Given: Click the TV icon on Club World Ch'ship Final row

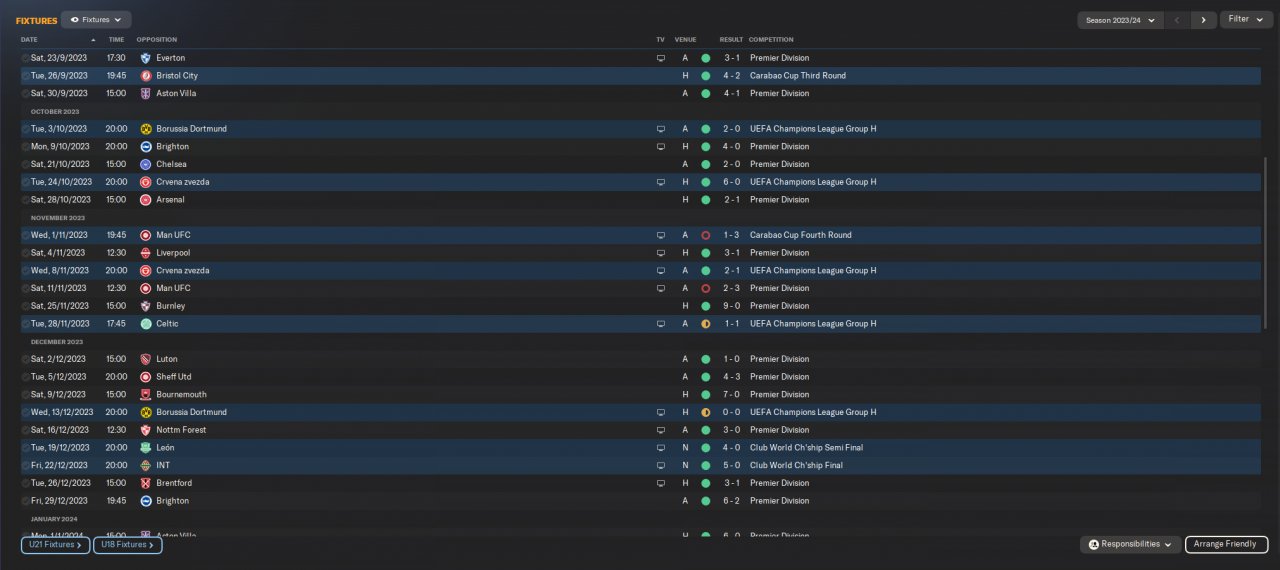Looking at the screenshot, I should pyautogui.click(x=660, y=465).
